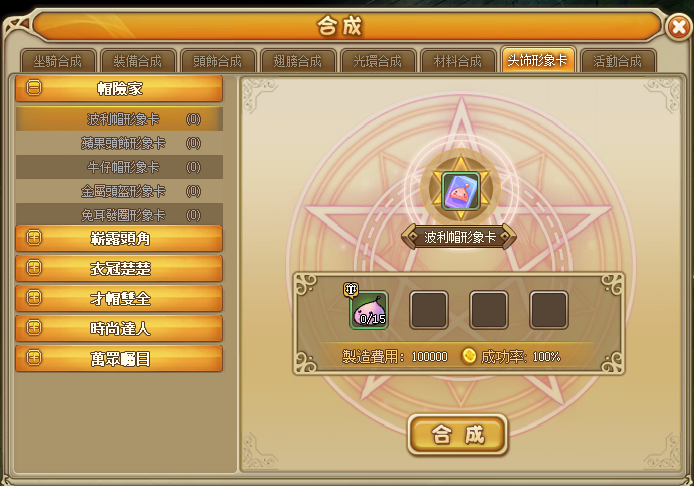694x486 pixels.
Task: Expand the 才帽雙全 category
Action: pos(119,298)
